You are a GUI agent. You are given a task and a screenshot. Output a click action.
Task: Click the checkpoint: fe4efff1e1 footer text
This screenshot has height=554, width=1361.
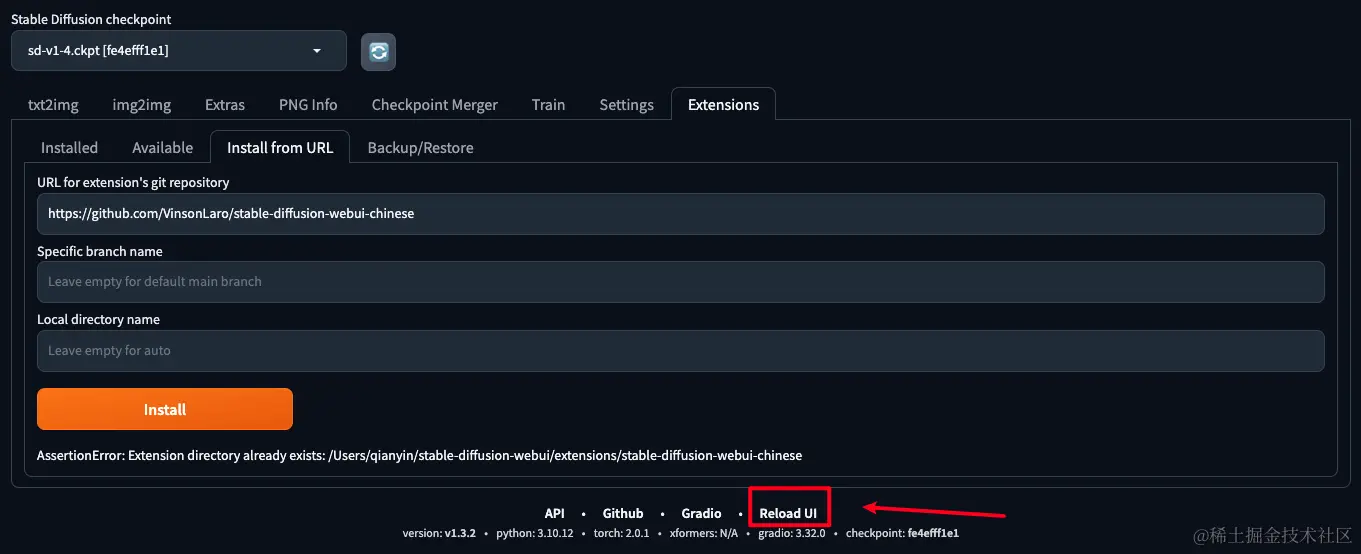[902, 534]
